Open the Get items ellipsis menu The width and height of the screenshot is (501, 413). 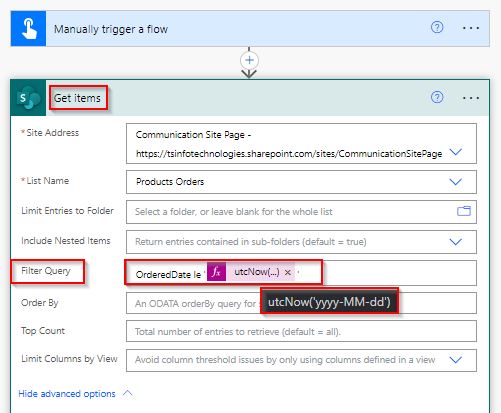point(471,98)
